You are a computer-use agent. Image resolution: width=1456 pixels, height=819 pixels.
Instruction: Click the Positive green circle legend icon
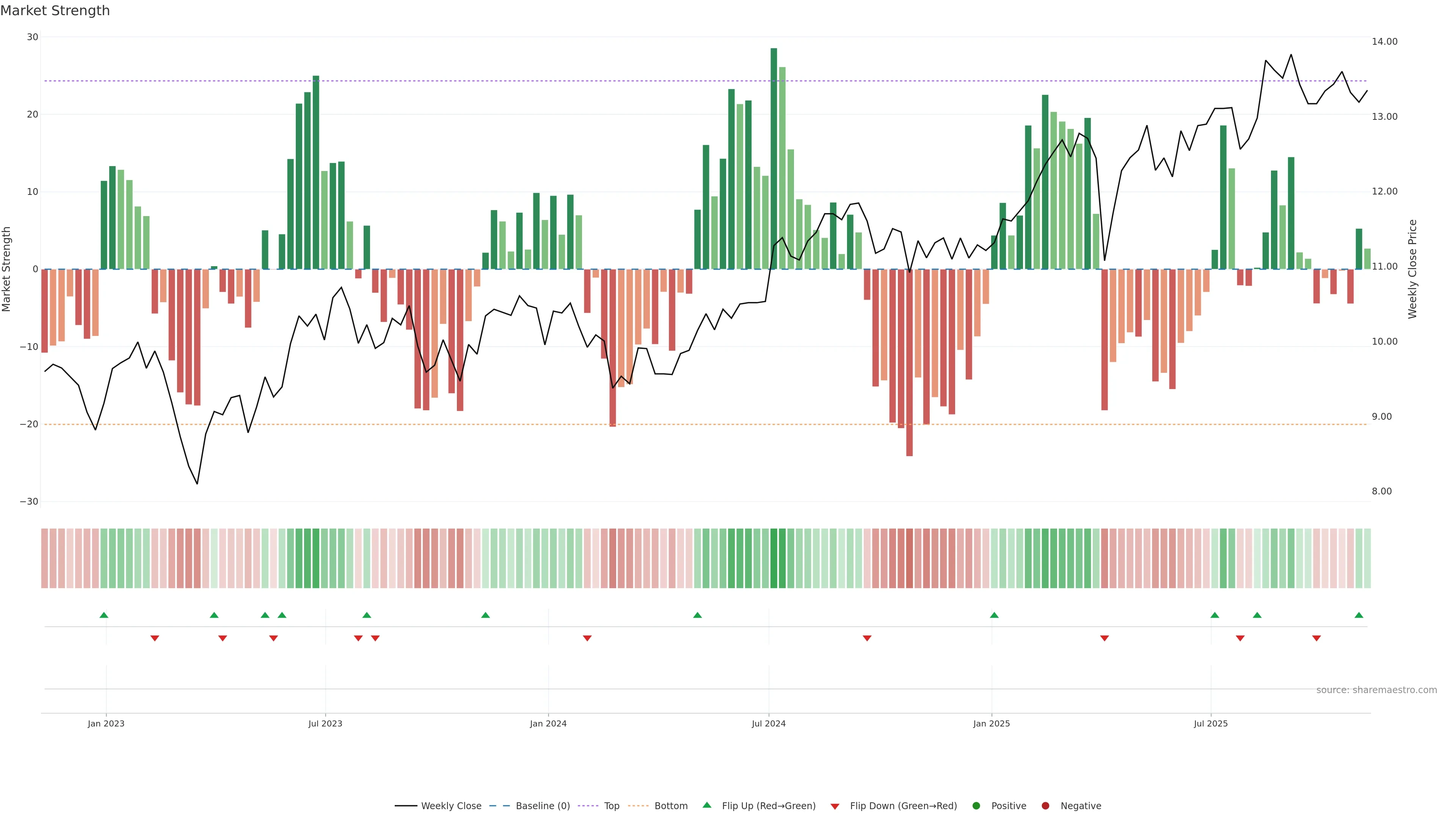tap(976, 806)
